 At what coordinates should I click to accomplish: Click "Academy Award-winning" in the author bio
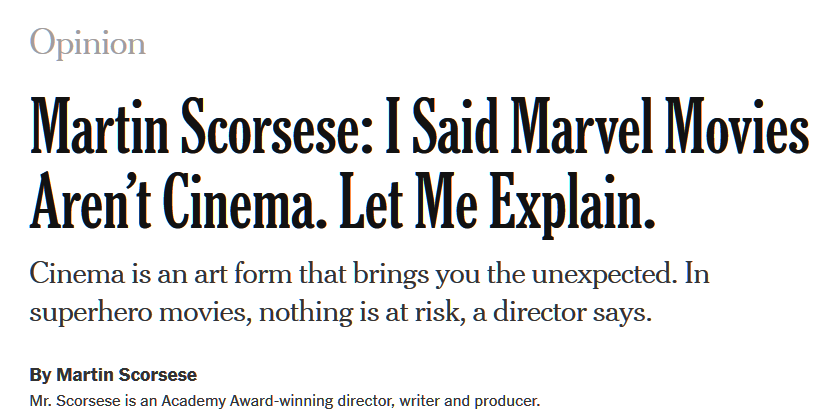[243, 402]
